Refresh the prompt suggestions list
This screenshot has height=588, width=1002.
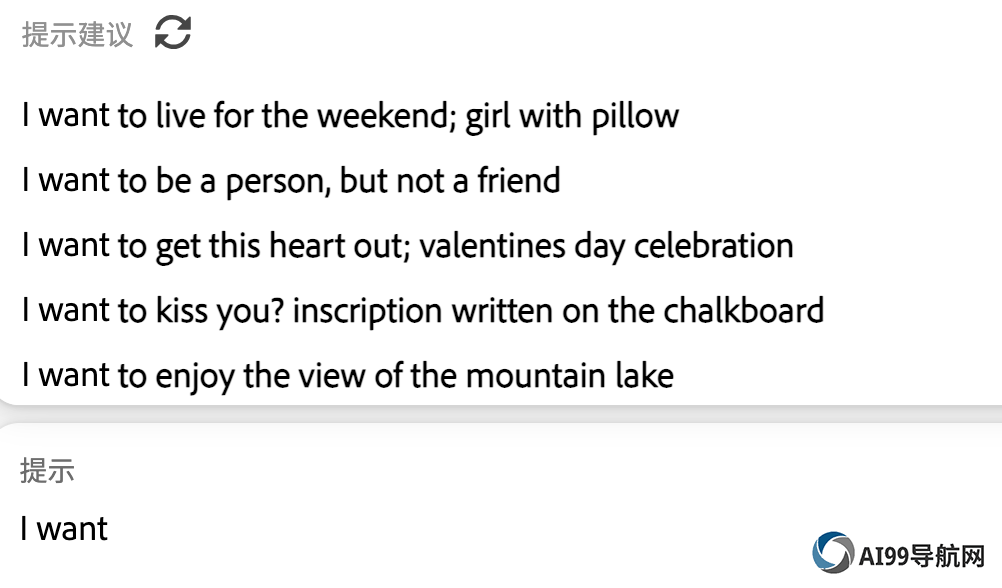[173, 33]
